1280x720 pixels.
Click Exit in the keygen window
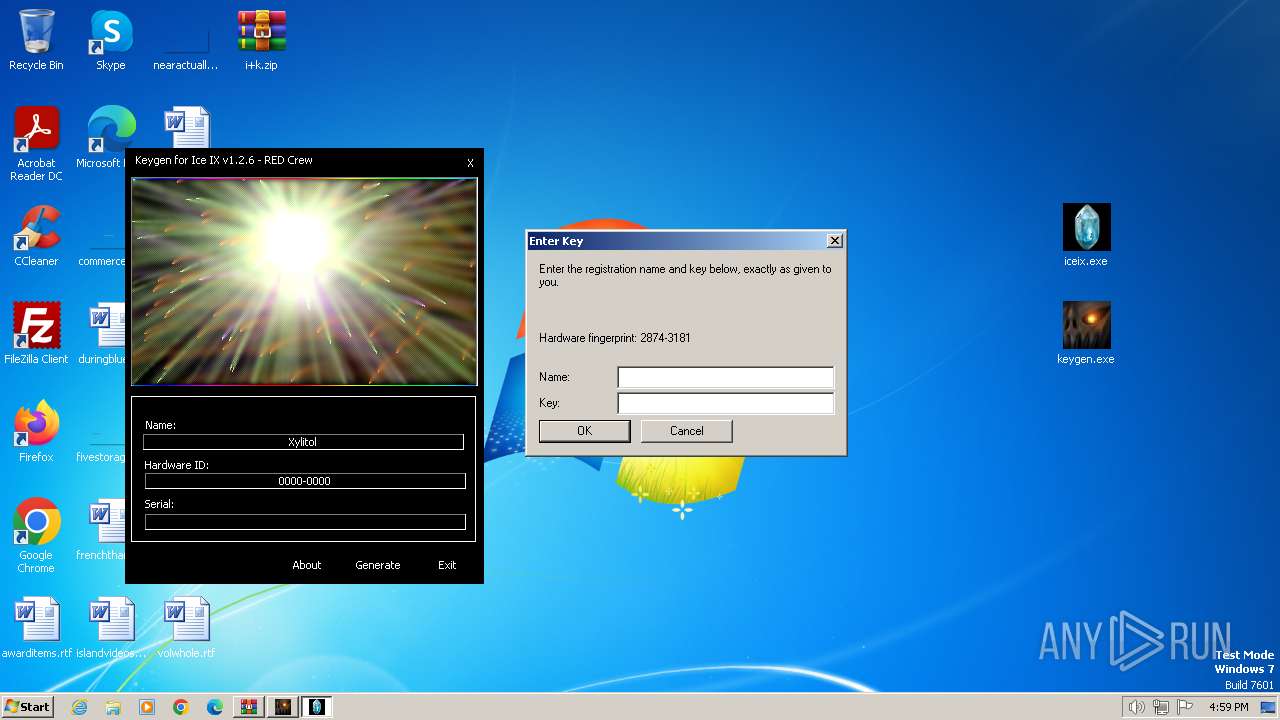pos(447,565)
